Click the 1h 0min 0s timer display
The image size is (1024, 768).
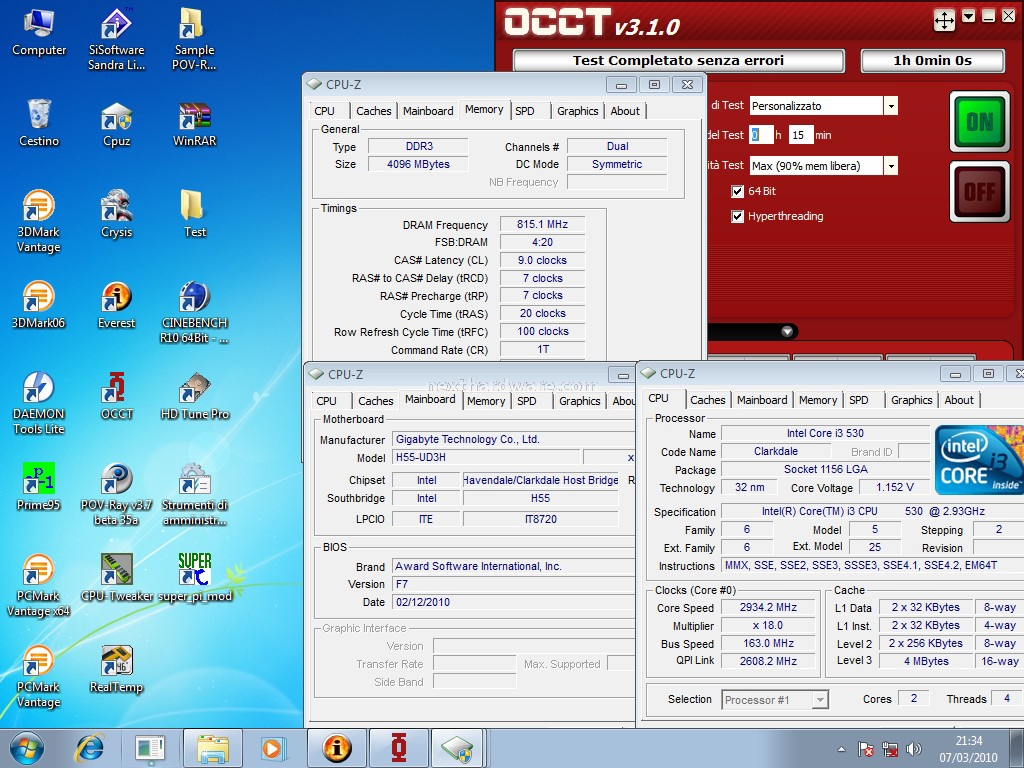coord(933,61)
